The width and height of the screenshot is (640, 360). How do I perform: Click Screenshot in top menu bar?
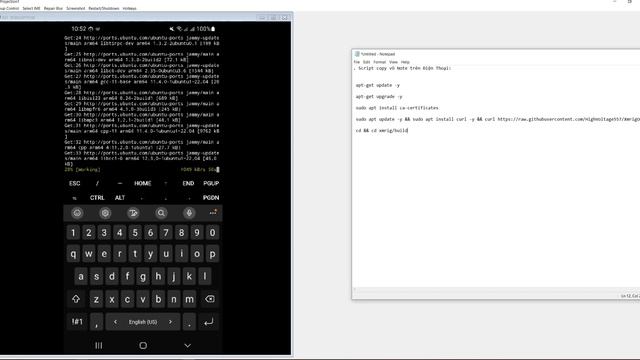pos(76,8)
